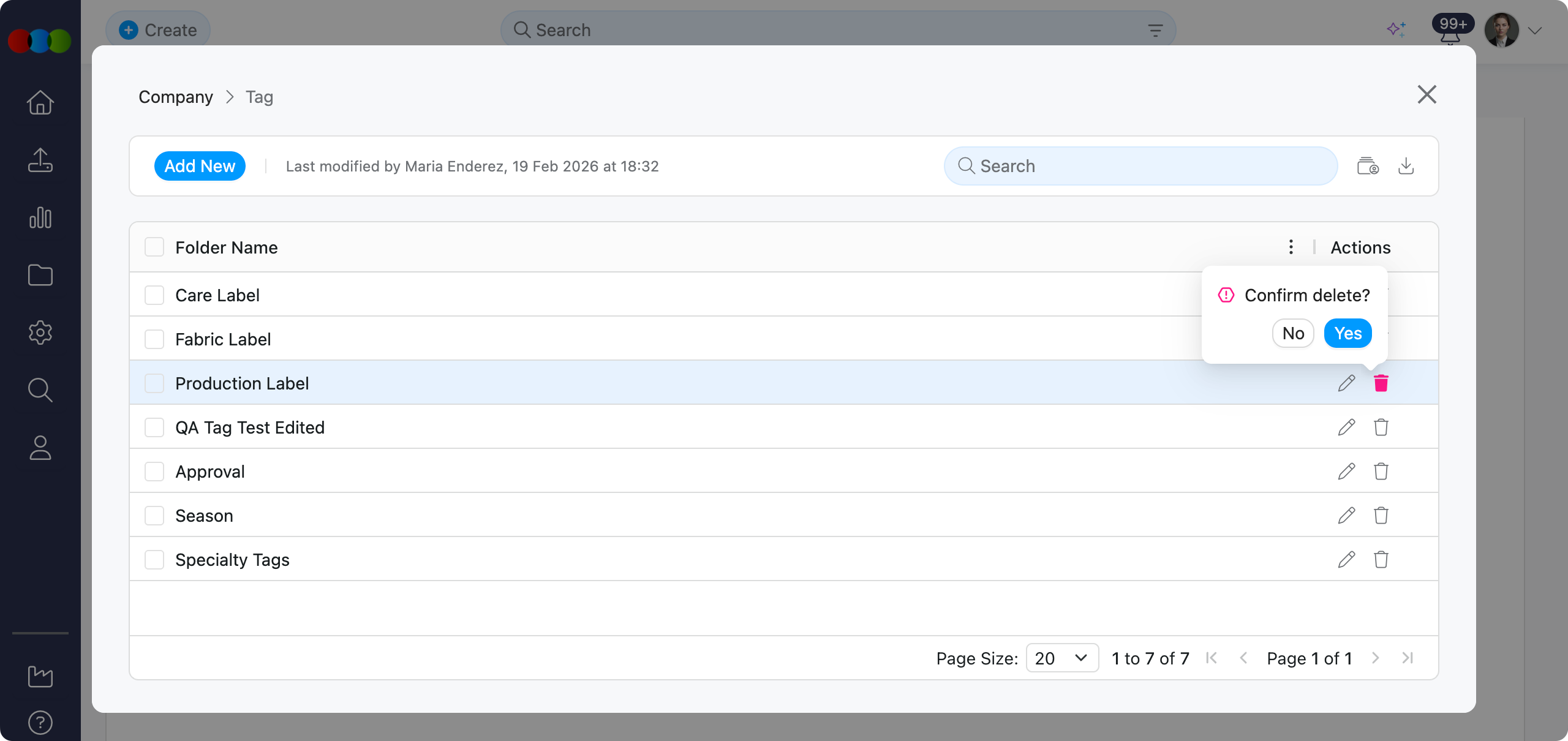Click the pencil icon for Specialty Tags

point(1346,560)
